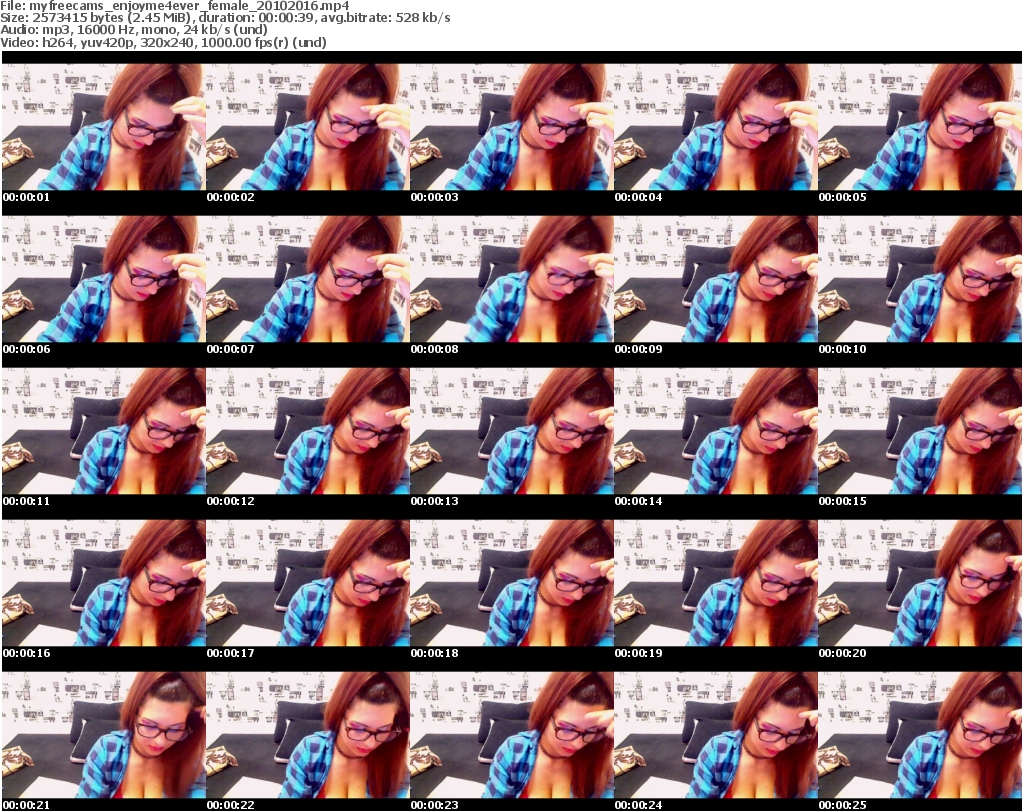Open the frame thumbnail at 00:00:12
Image resolution: width=1024 pixels, height=811 pixels.
308,431
